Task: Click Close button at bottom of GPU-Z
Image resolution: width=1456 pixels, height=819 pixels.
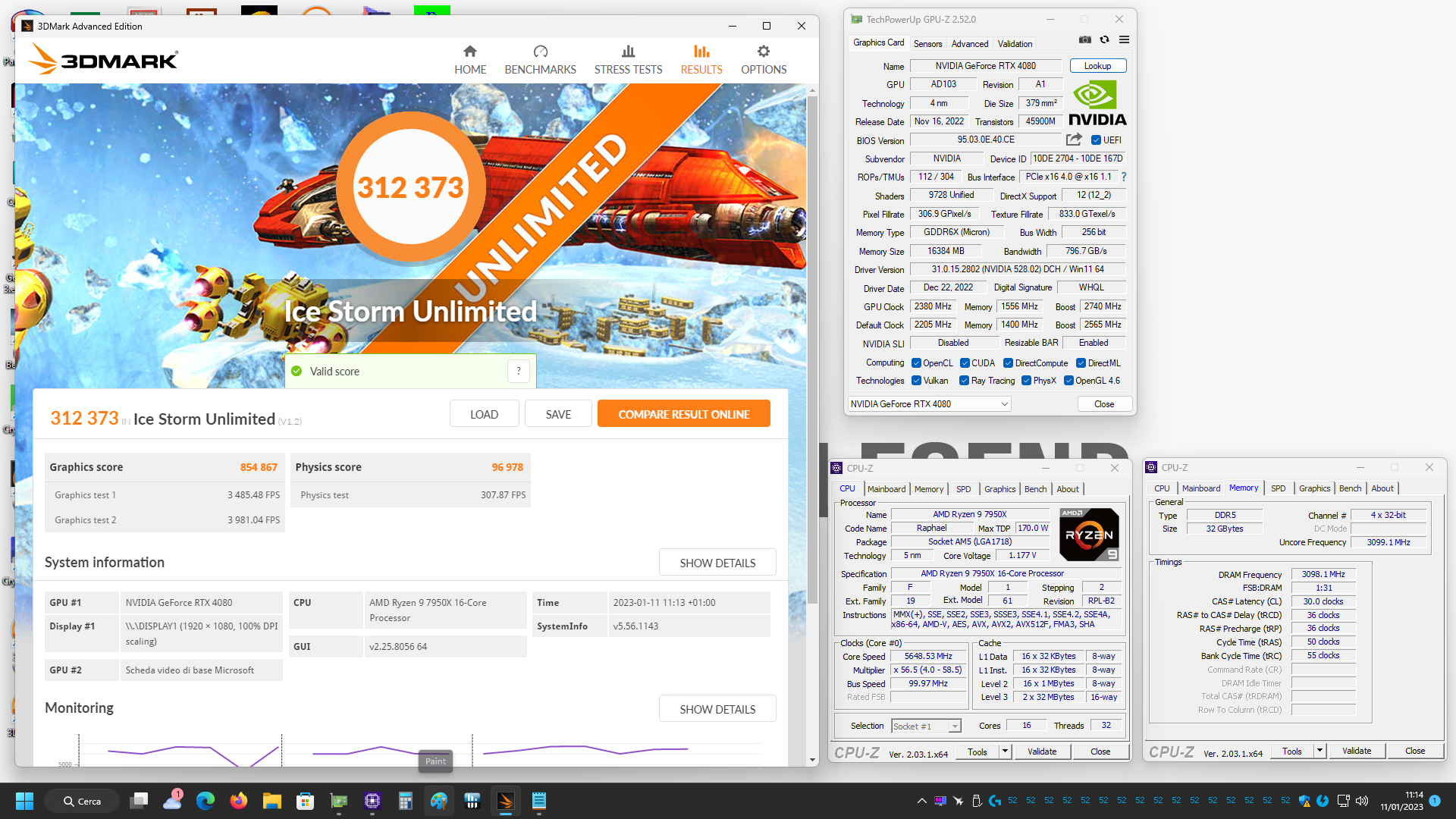Action: pyautogui.click(x=1104, y=404)
